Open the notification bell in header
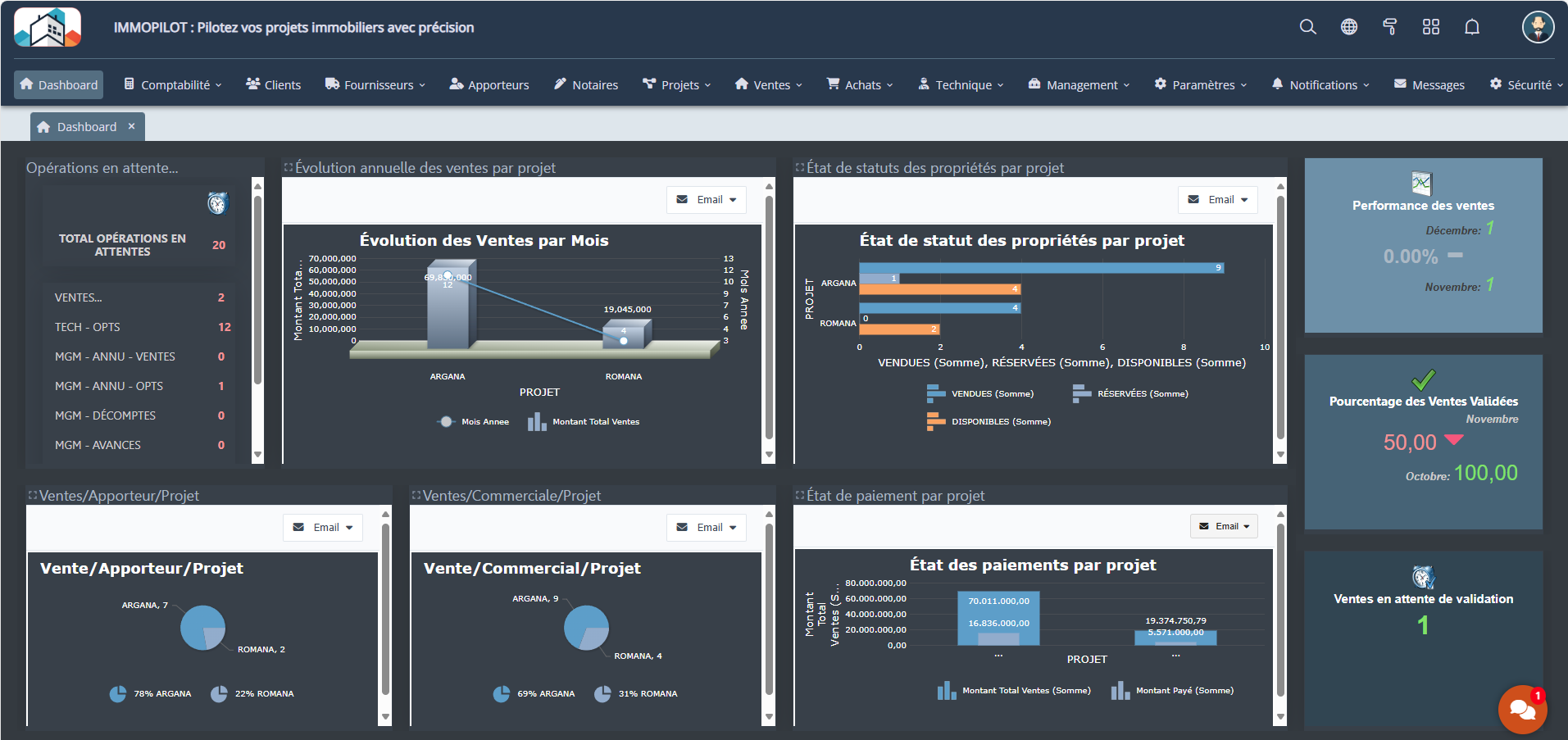The image size is (1568, 740). pos(1472,27)
